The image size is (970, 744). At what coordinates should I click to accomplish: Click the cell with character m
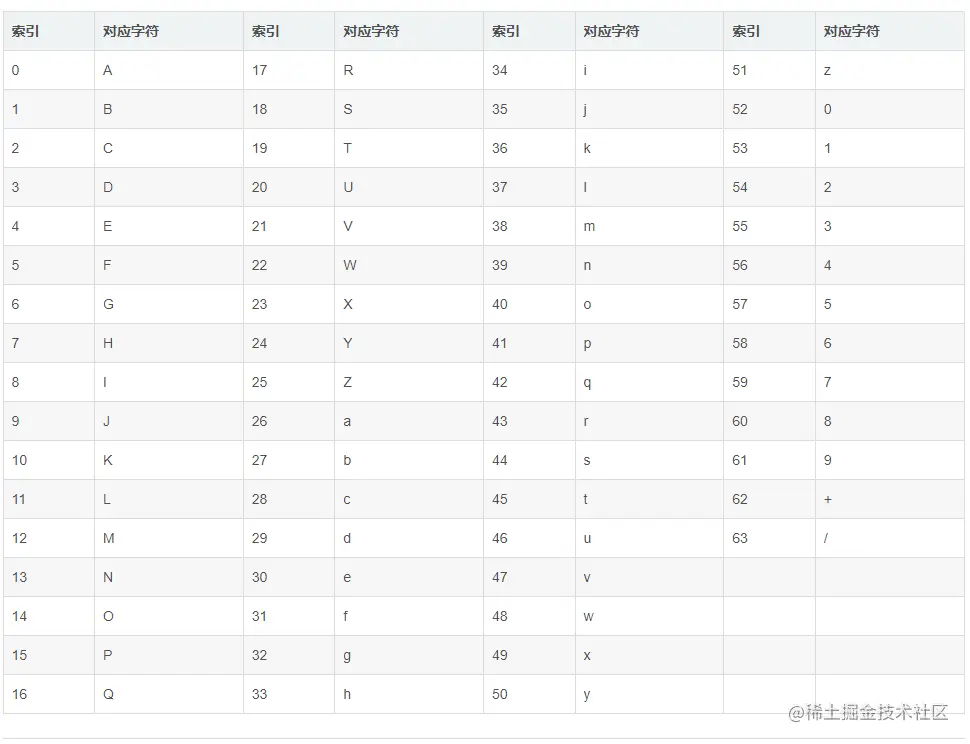click(649, 226)
